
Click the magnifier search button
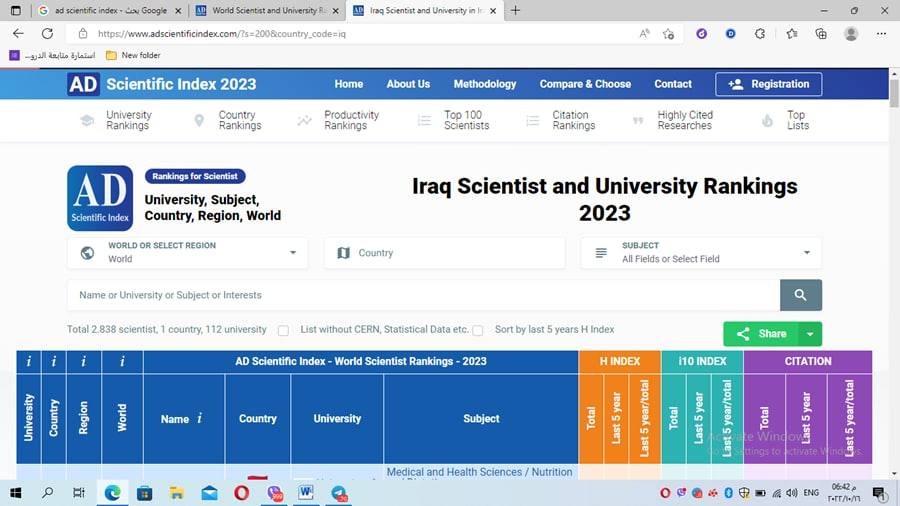coord(800,295)
